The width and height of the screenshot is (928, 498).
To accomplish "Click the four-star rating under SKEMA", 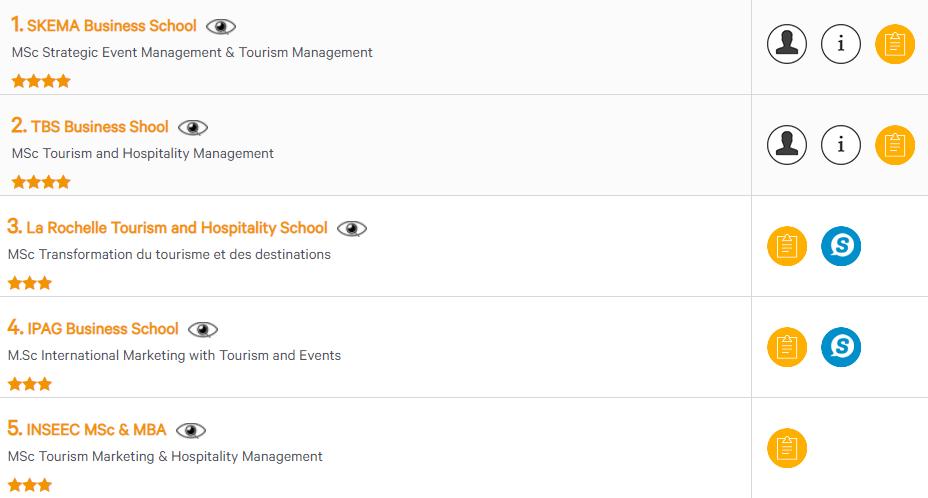I will pyautogui.click(x=41, y=81).
